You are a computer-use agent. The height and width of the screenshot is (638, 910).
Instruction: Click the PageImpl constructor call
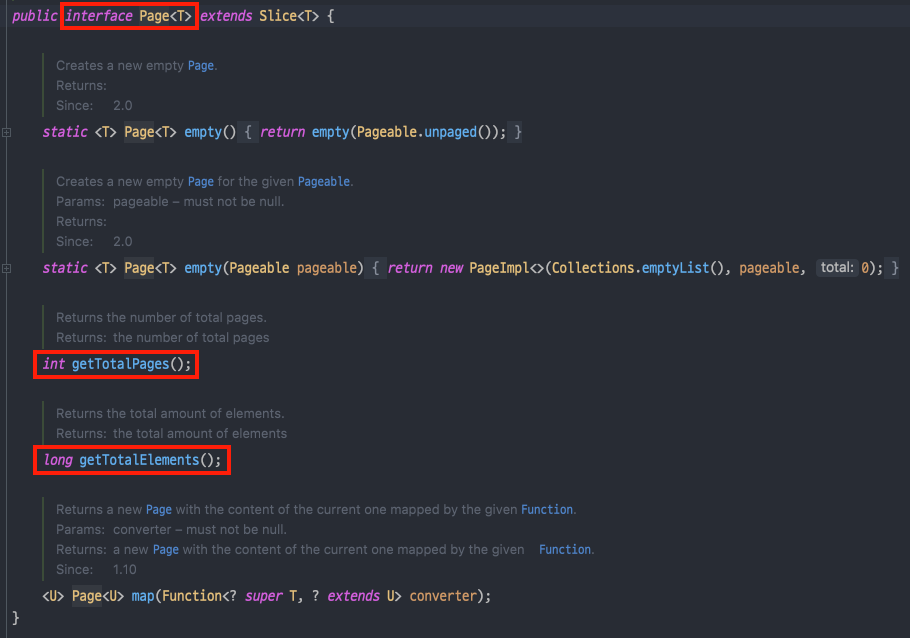click(499, 268)
